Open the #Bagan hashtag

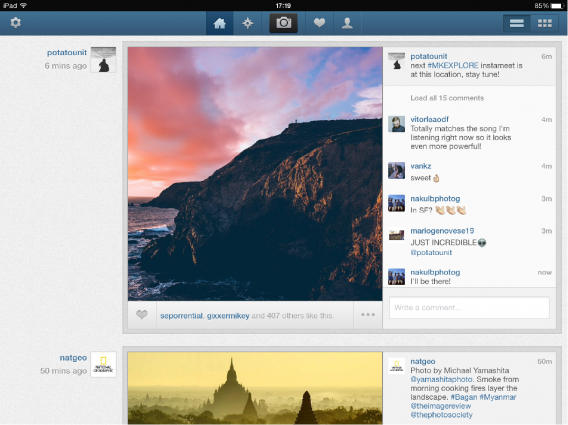coord(464,397)
